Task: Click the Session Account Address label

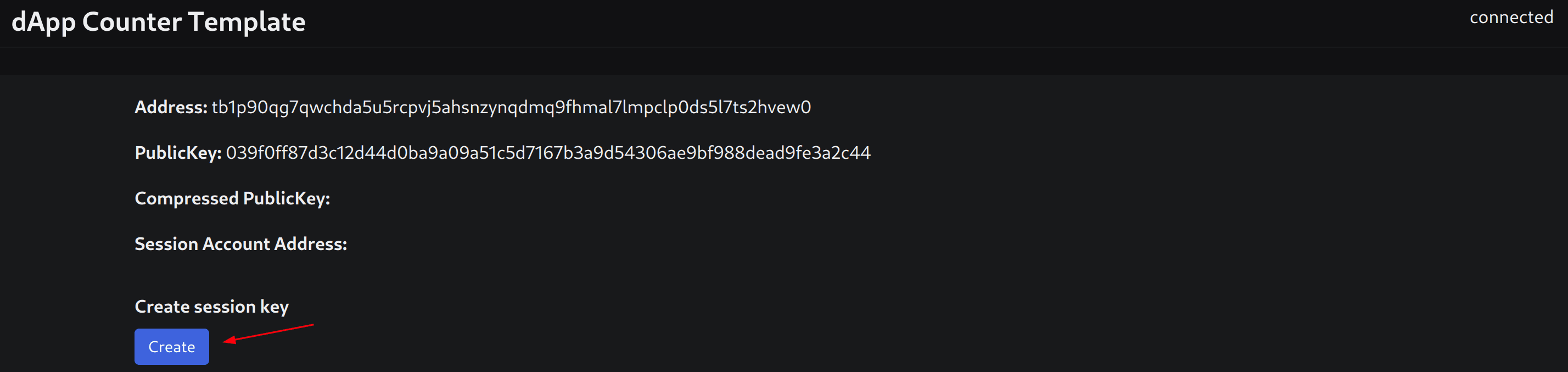Action: pyautogui.click(x=240, y=244)
